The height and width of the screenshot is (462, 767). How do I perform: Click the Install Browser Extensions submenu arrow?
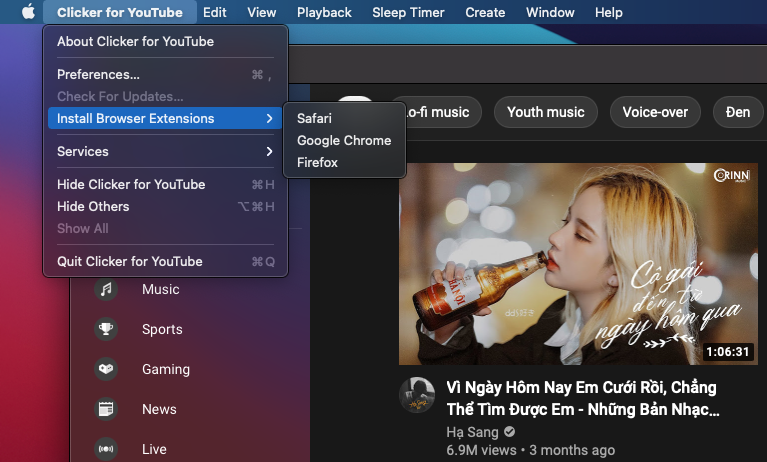coord(269,118)
